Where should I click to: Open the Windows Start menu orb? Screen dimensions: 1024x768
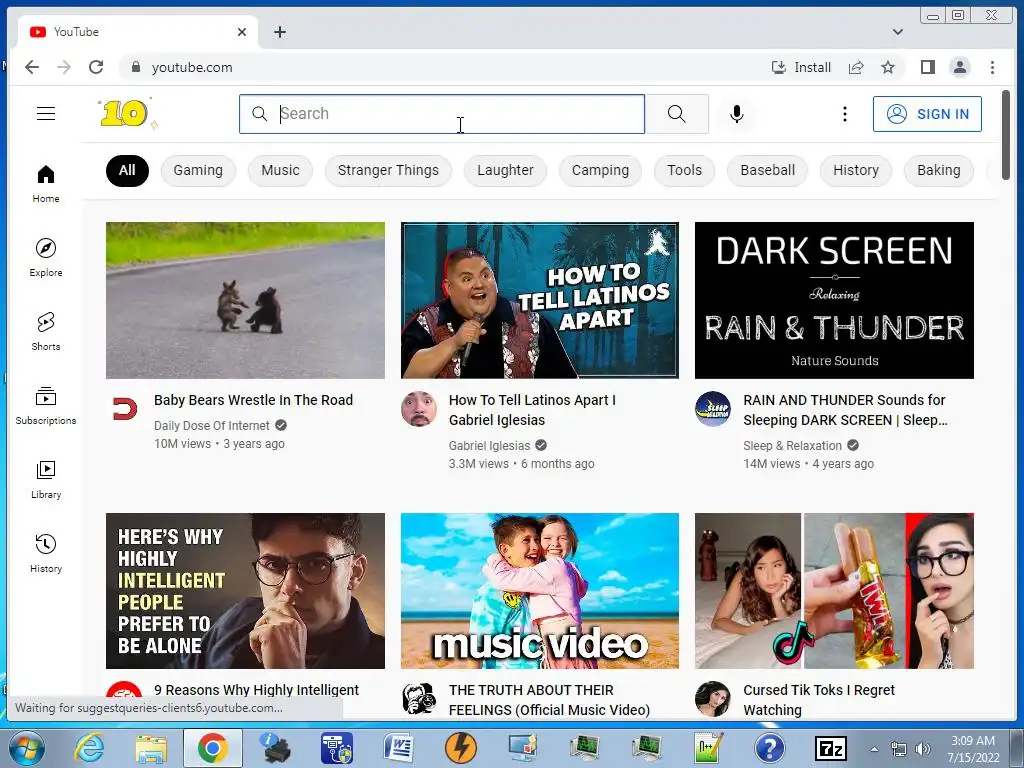click(x=25, y=748)
